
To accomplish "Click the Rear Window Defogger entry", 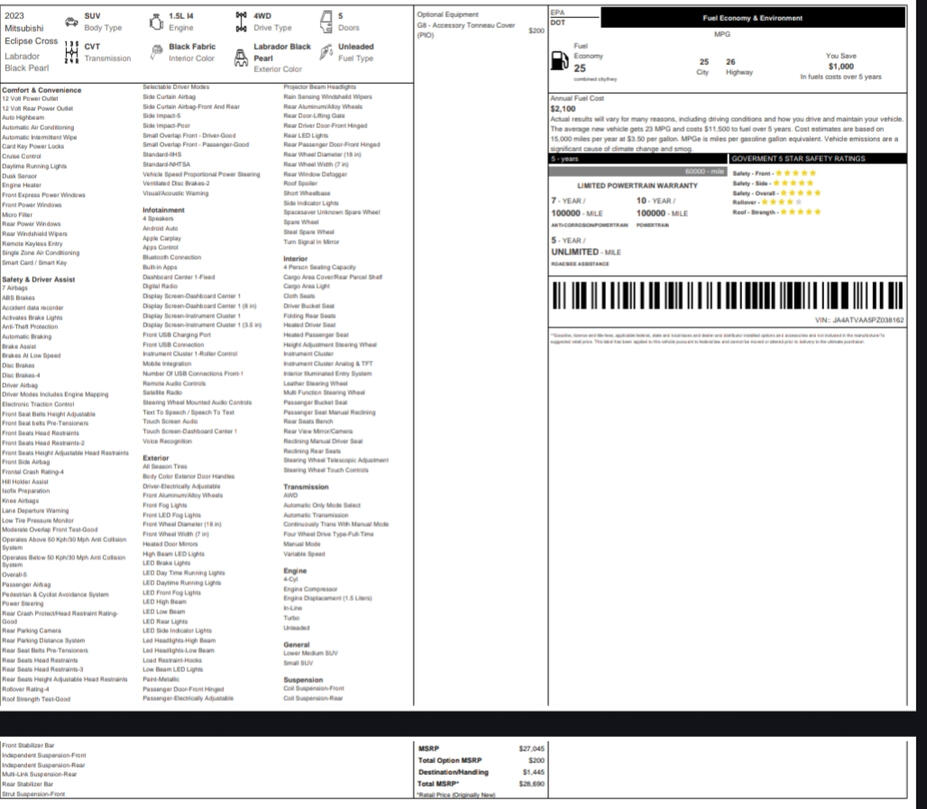I will pyautogui.click(x=315, y=174).
